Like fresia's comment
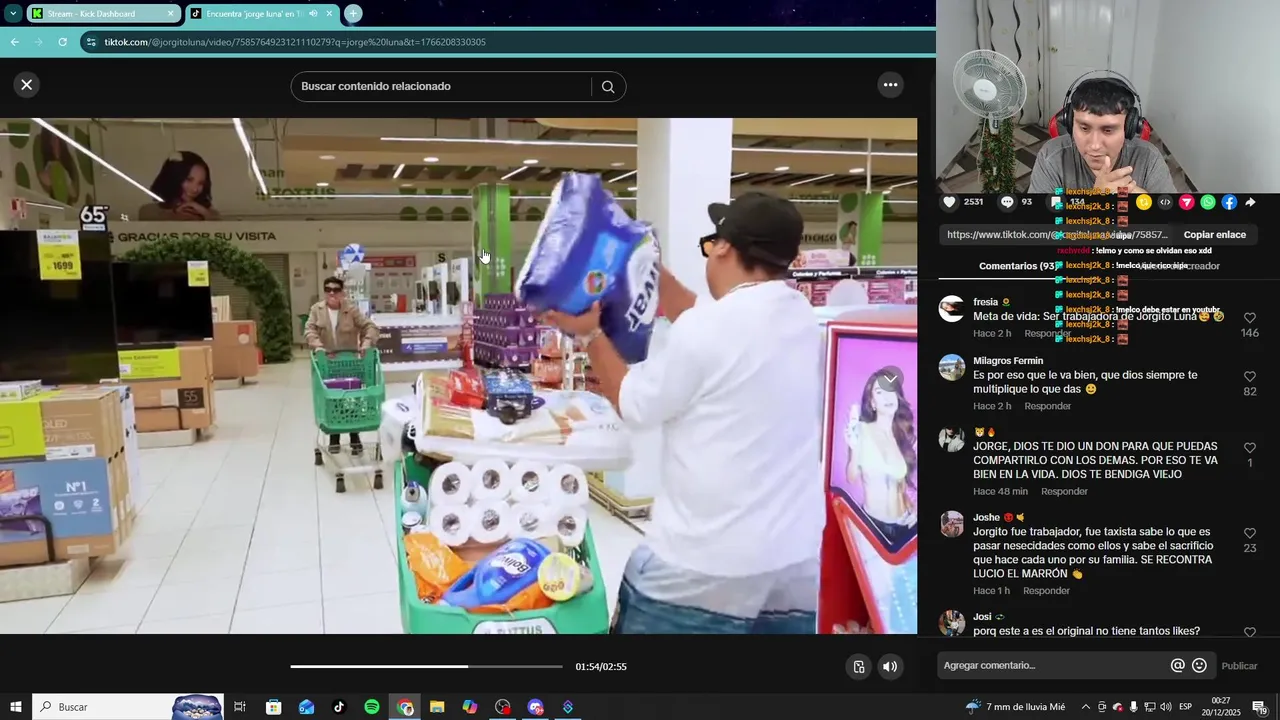 (1250, 318)
